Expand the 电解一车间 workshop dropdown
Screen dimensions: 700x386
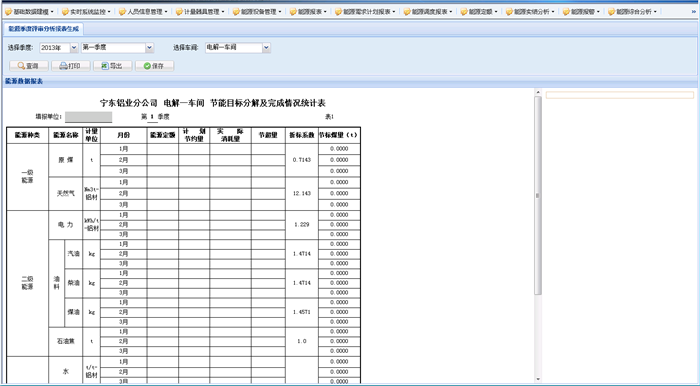pyautogui.click(x=267, y=48)
